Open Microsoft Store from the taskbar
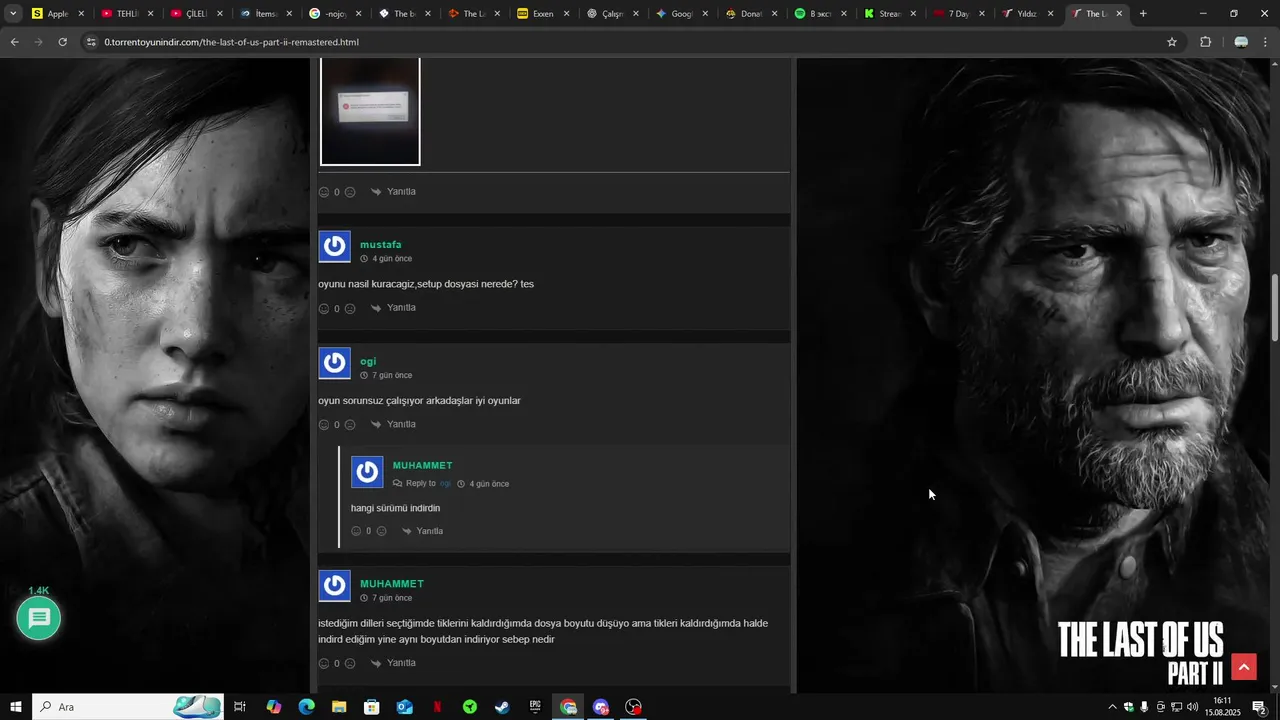 pos(371,707)
